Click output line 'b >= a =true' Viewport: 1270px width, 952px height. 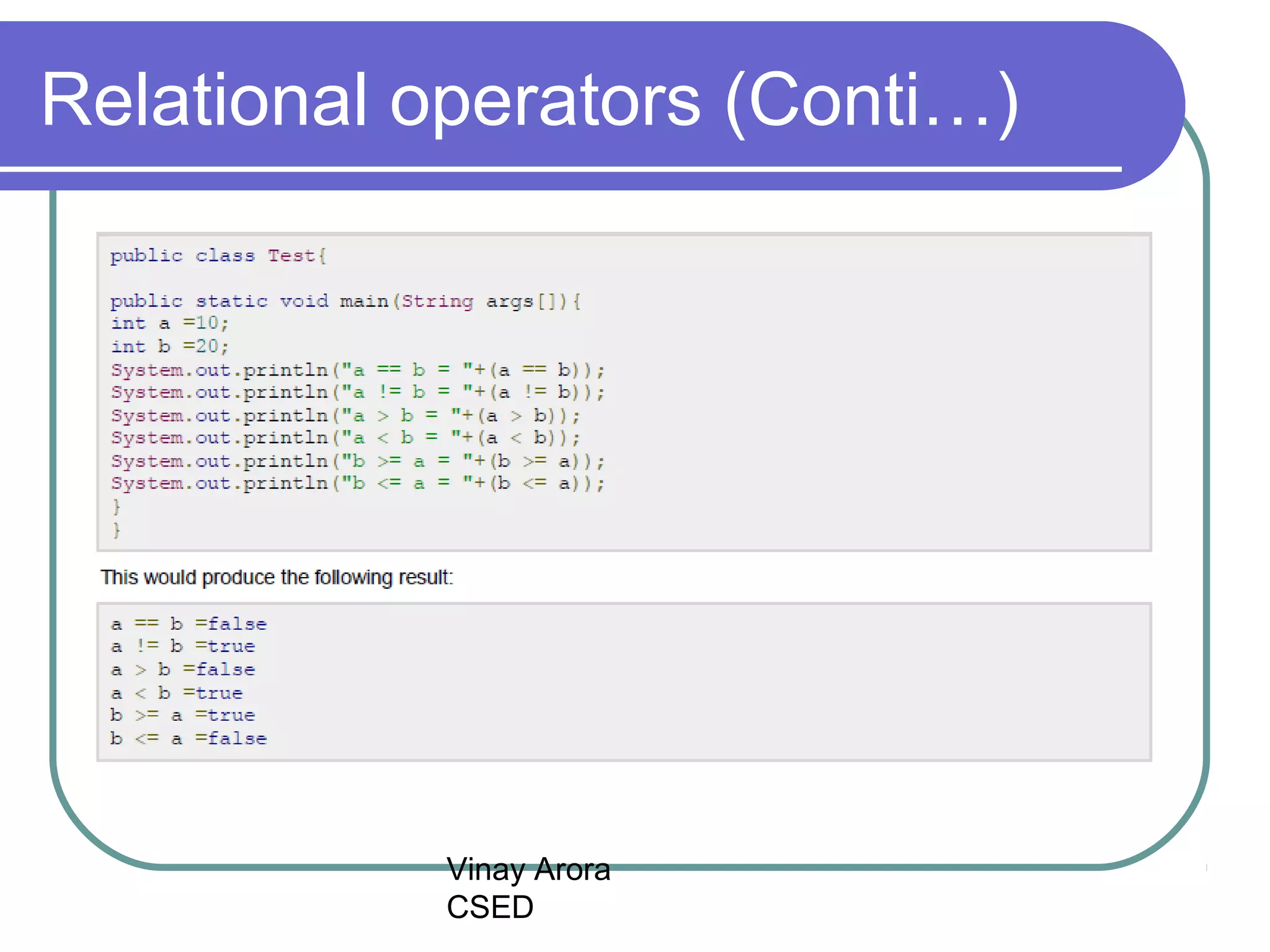(x=183, y=715)
